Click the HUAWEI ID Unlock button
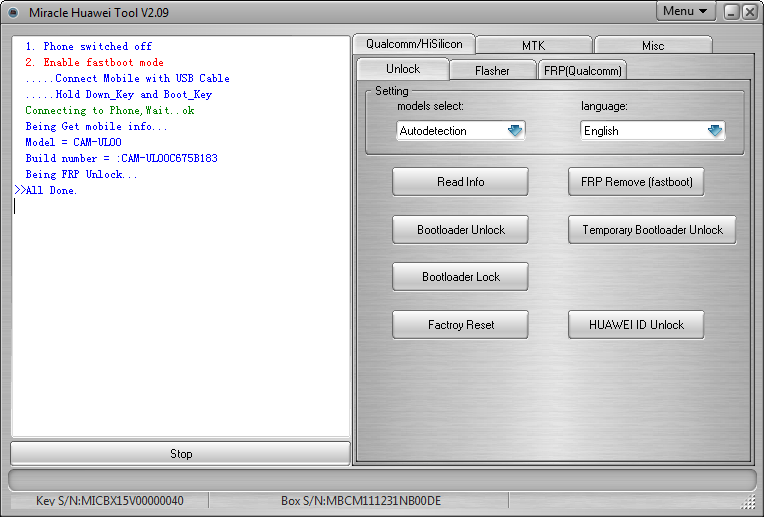 pyautogui.click(x=636, y=325)
